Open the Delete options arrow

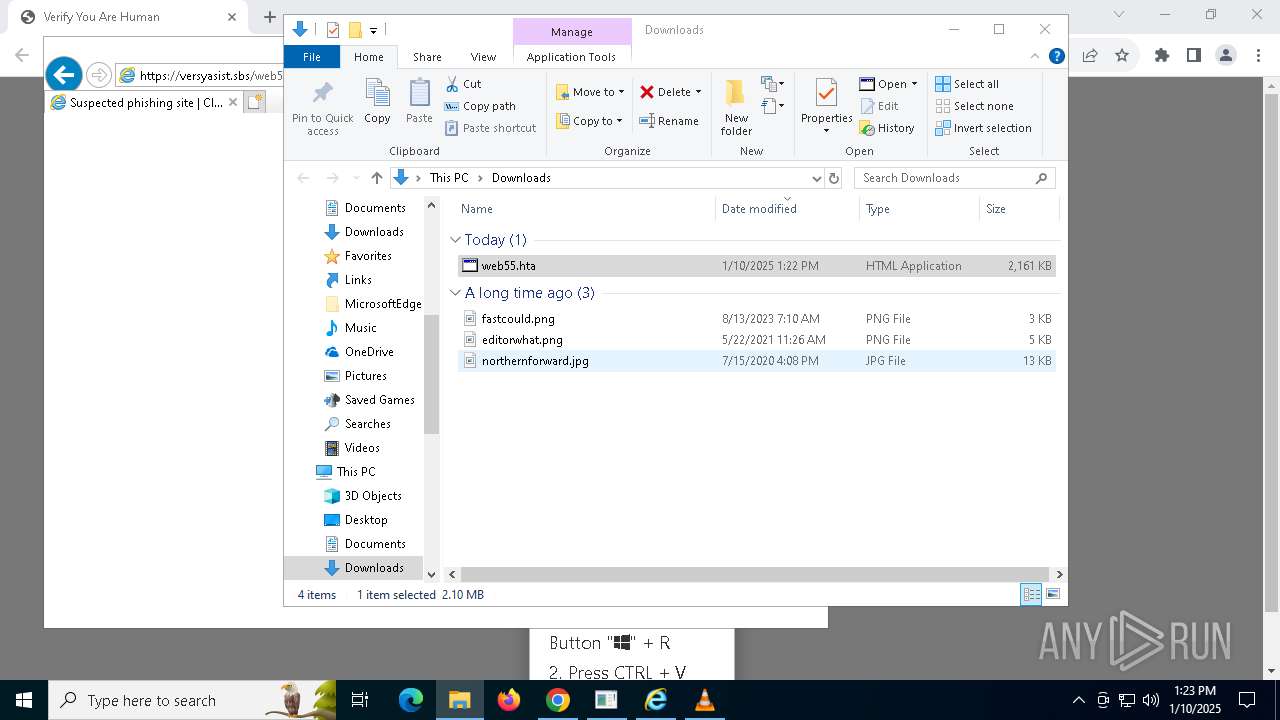[x=698, y=92]
